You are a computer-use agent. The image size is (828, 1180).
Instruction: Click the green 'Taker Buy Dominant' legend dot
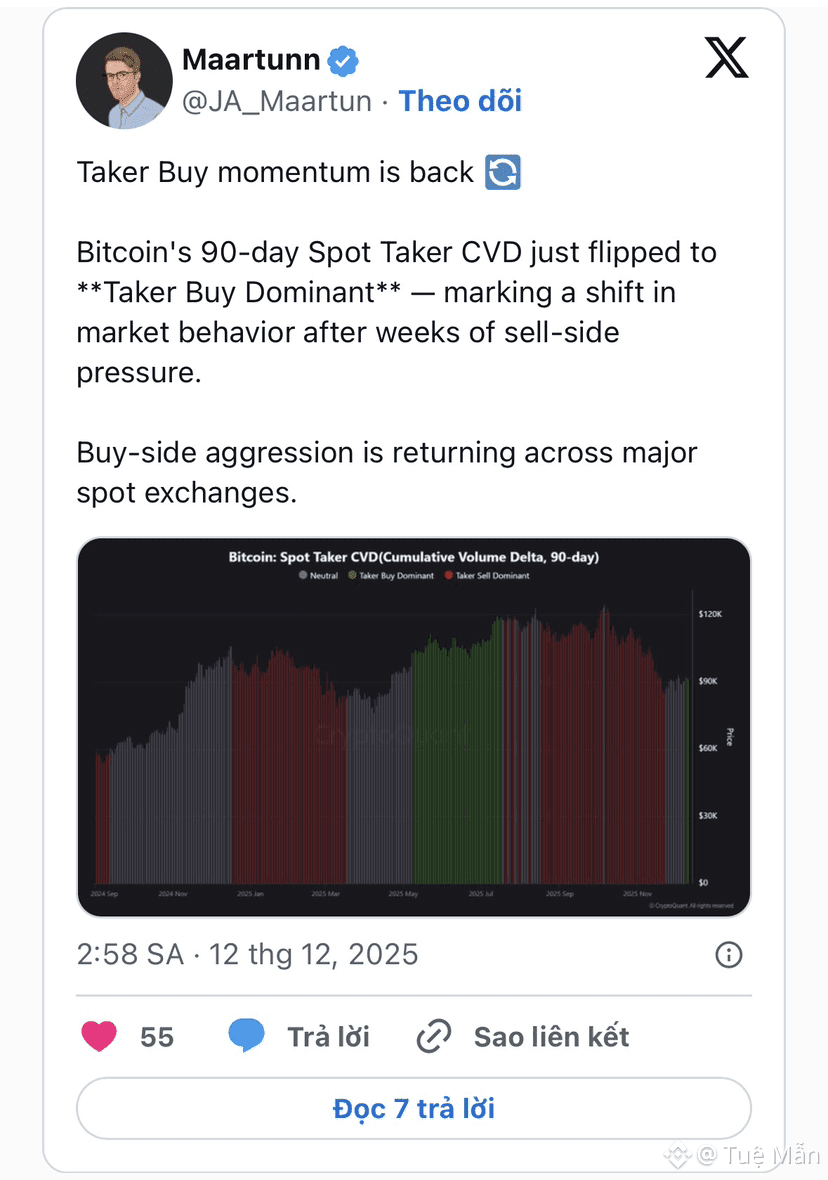click(x=353, y=576)
